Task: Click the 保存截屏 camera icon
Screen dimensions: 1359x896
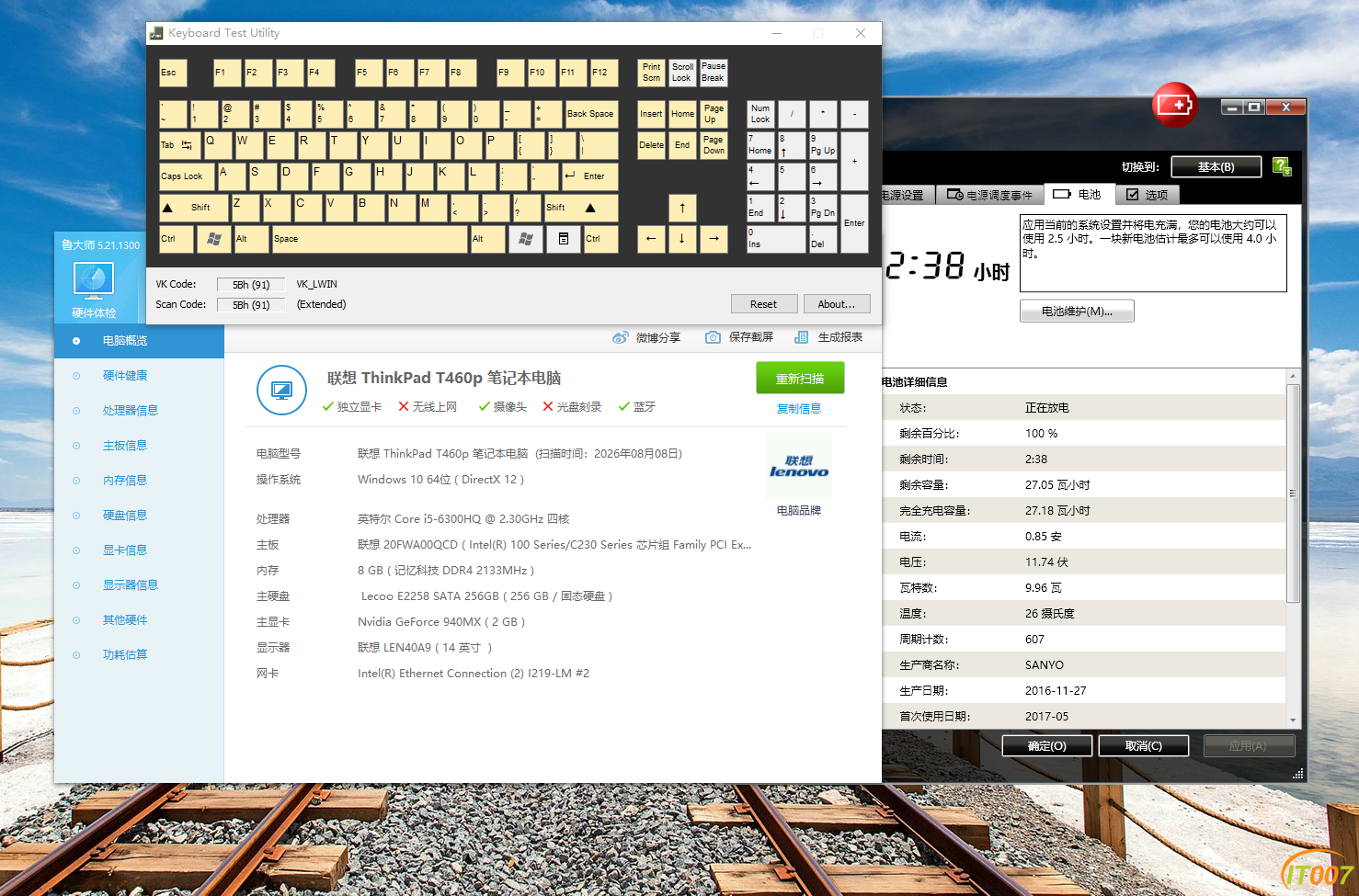Action: click(x=713, y=337)
